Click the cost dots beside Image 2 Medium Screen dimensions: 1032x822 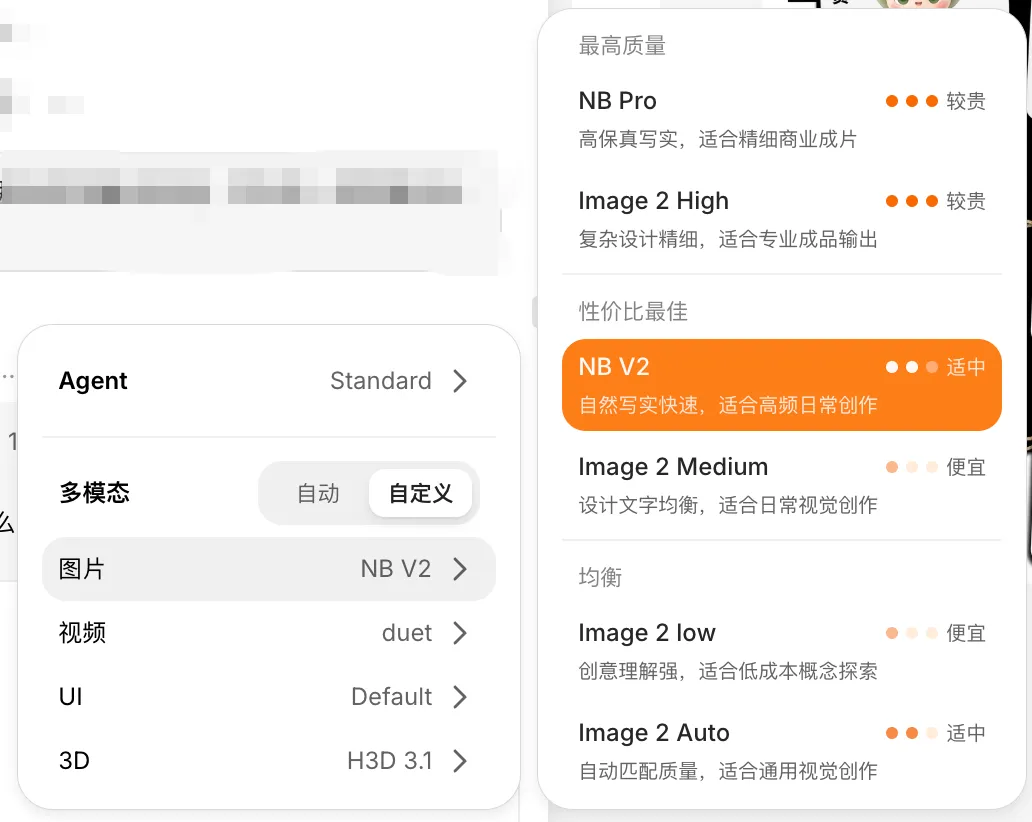click(912, 467)
